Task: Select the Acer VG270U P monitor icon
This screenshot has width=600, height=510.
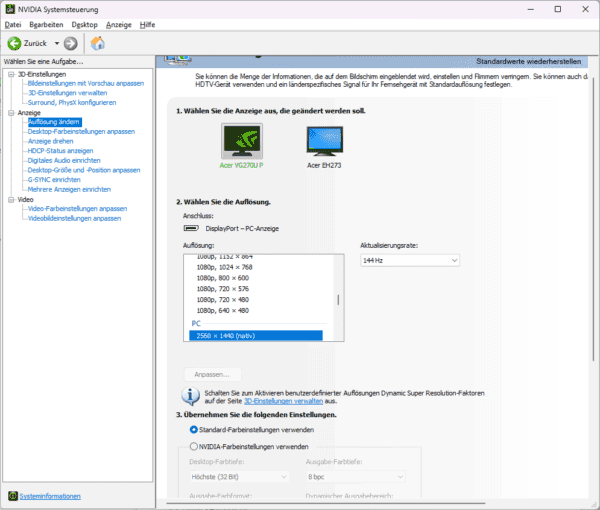Action: pos(241,141)
